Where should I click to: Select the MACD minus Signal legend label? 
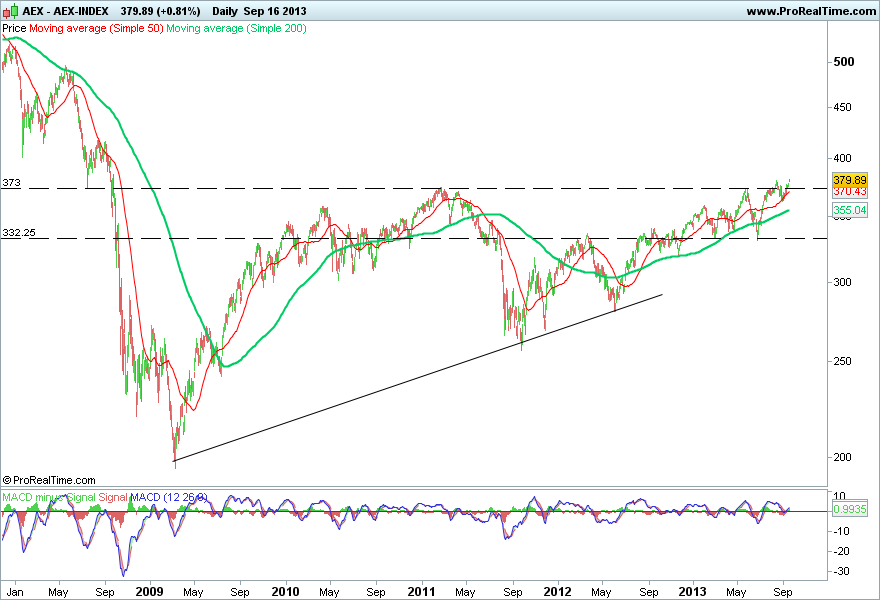49,497
